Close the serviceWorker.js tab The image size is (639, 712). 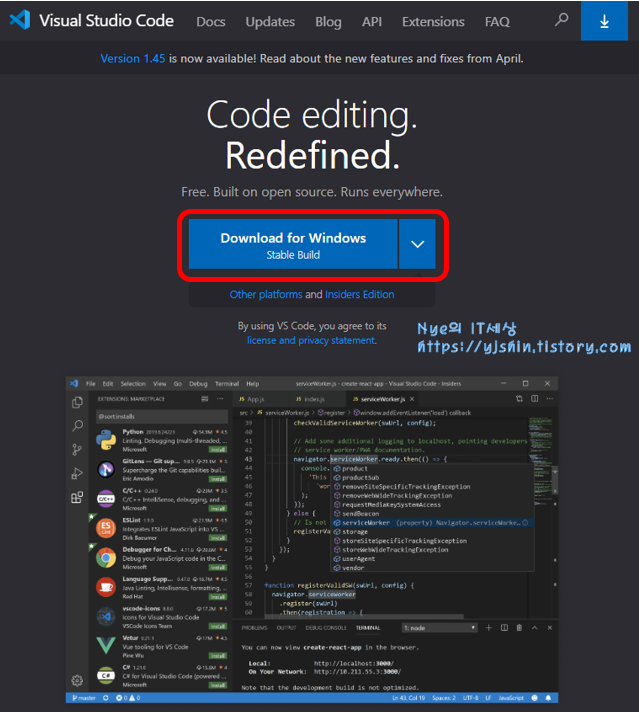pos(412,399)
